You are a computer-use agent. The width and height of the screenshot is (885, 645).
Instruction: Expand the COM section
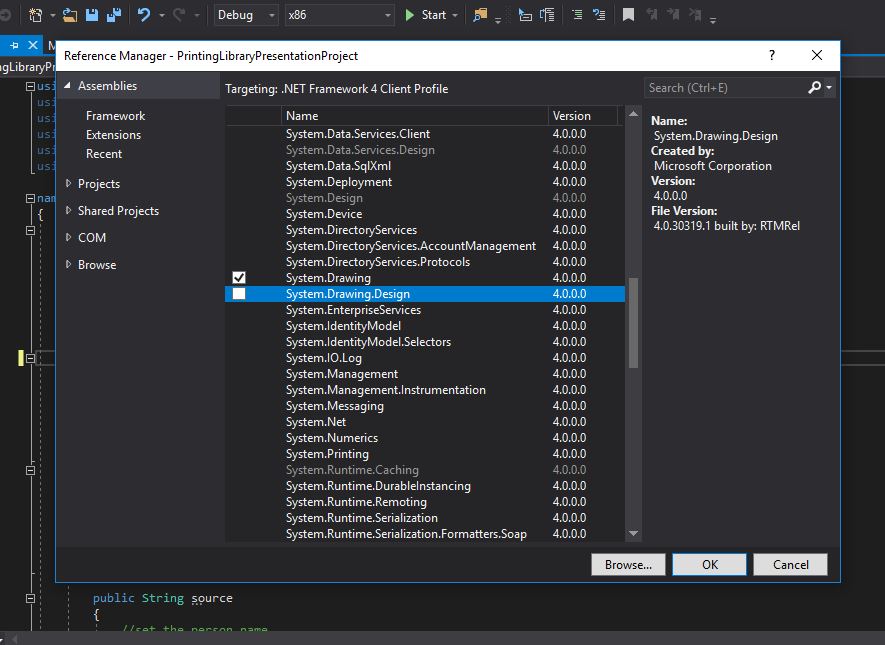pyautogui.click(x=68, y=237)
